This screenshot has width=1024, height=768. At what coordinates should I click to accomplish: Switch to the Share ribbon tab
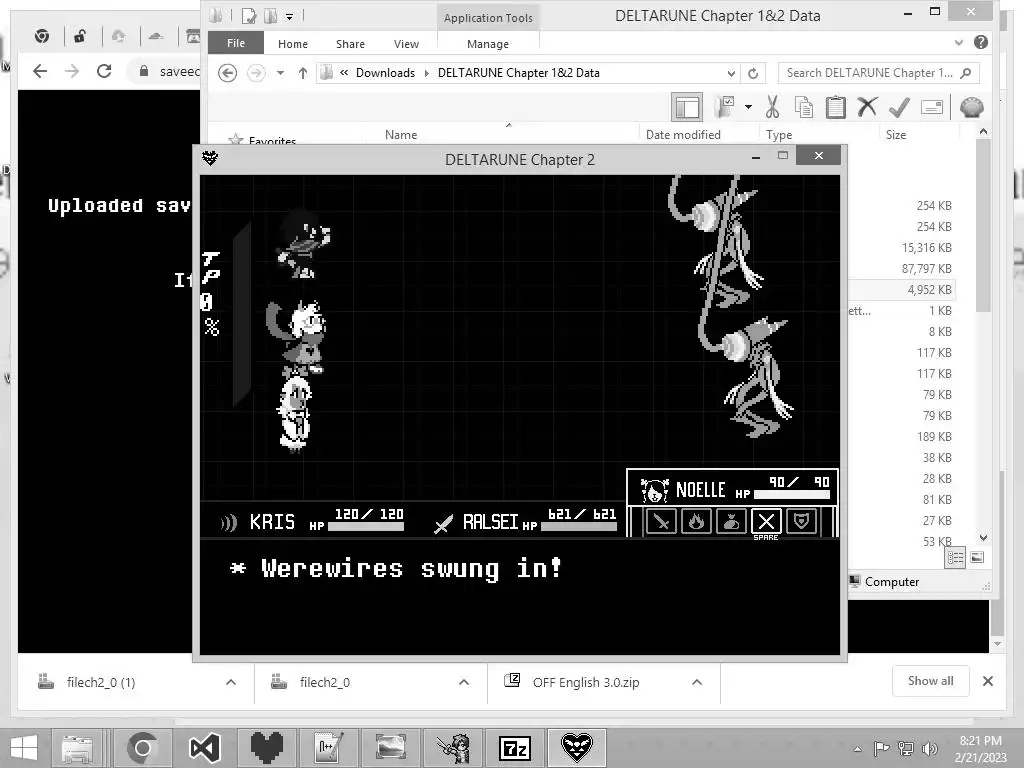coord(350,44)
